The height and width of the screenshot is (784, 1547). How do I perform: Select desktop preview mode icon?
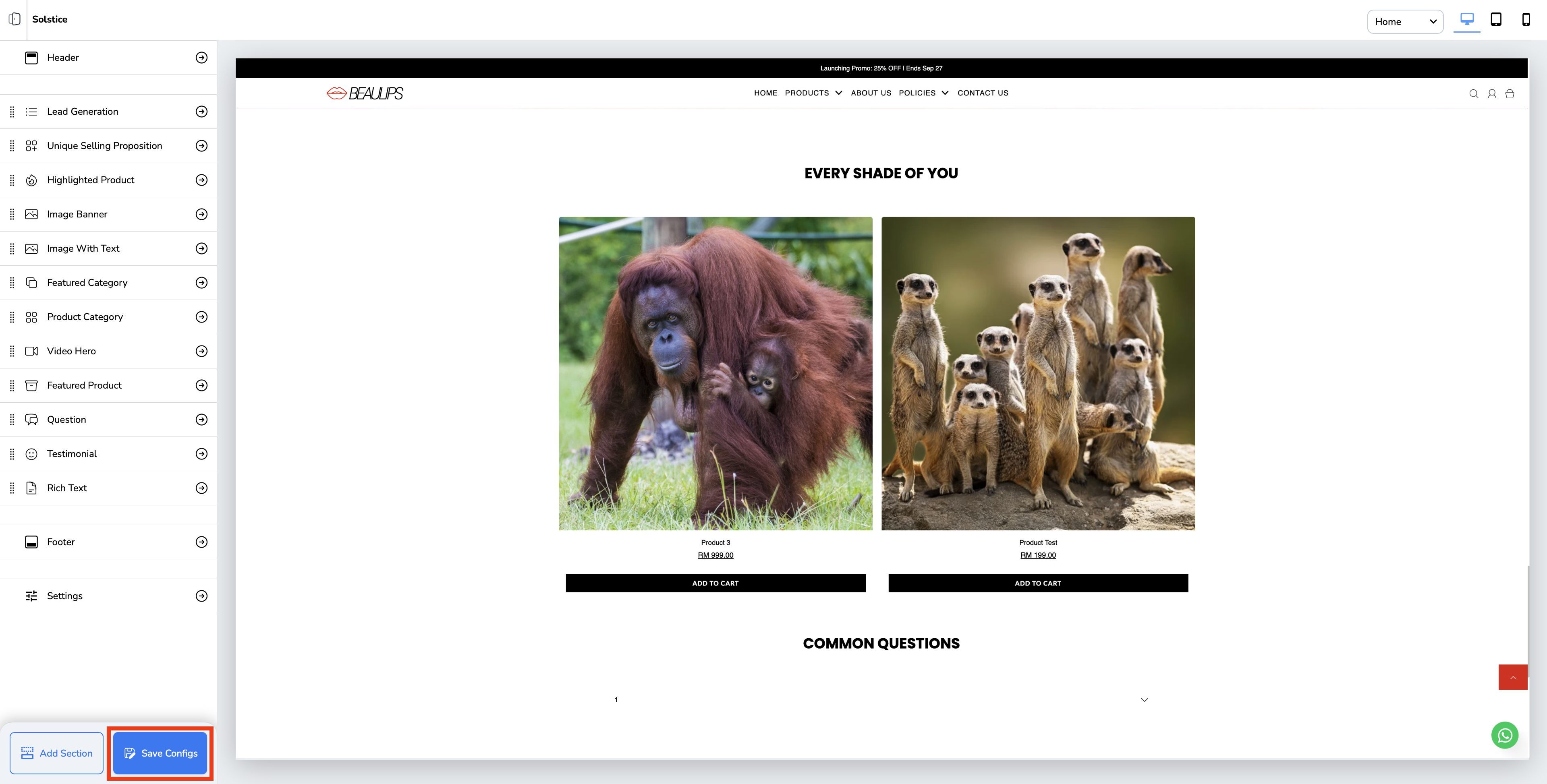[1466, 19]
